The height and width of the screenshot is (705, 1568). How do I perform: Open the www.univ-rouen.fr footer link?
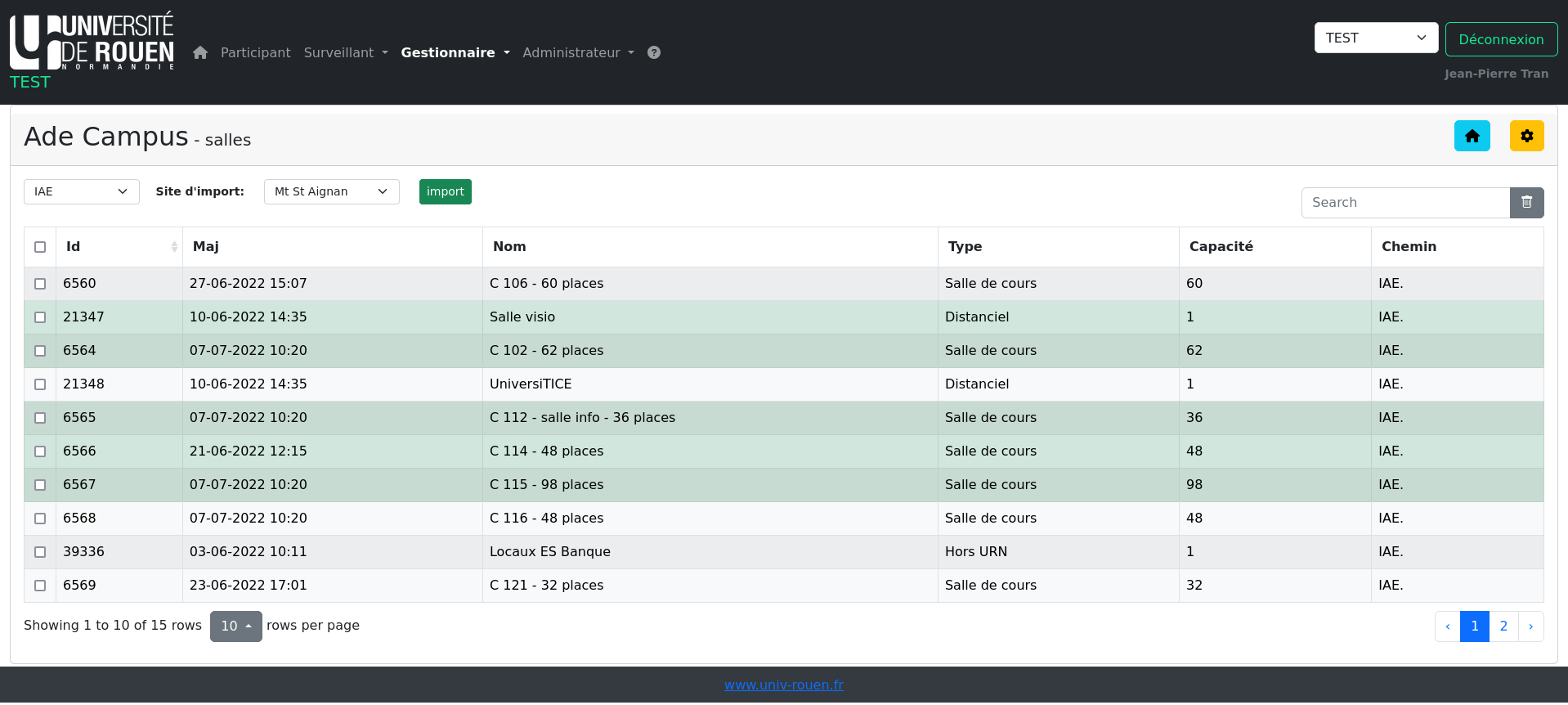tap(783, 685)
